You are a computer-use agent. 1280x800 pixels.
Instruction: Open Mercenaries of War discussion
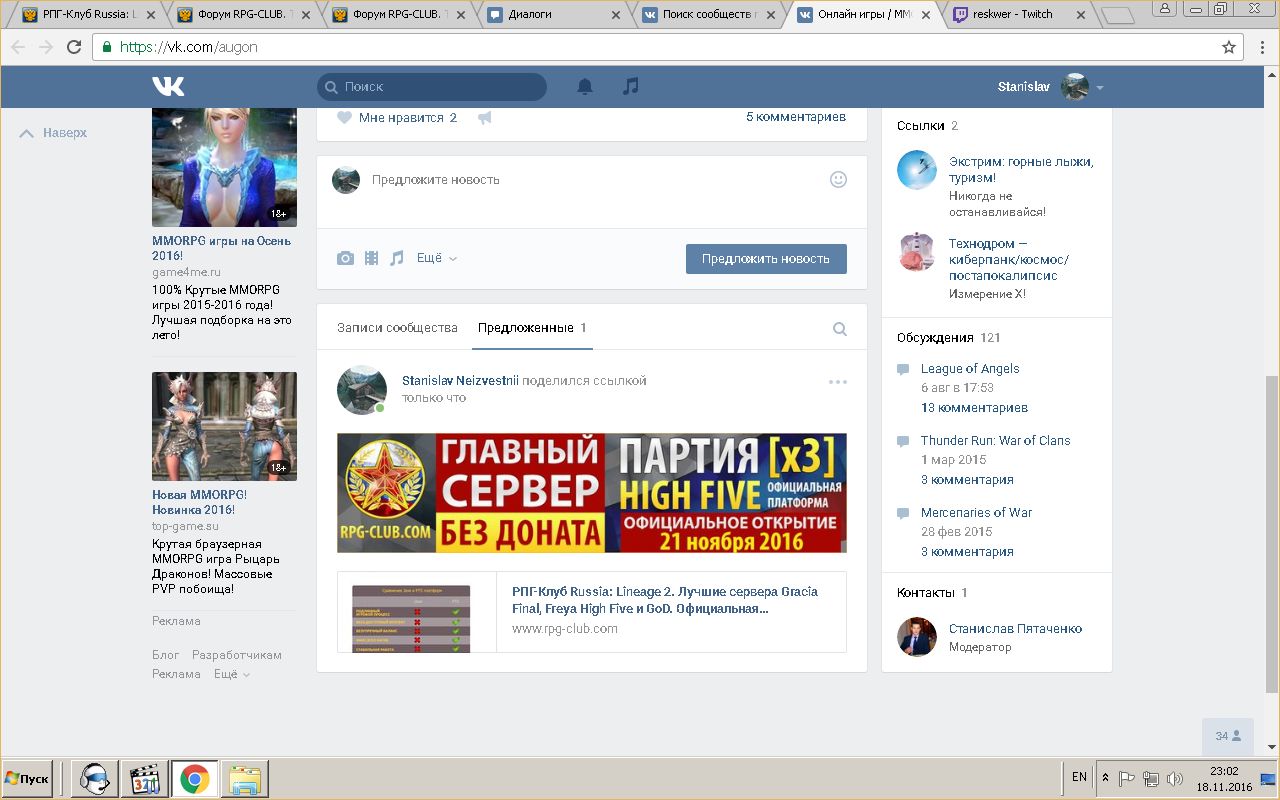coord(977,513)
